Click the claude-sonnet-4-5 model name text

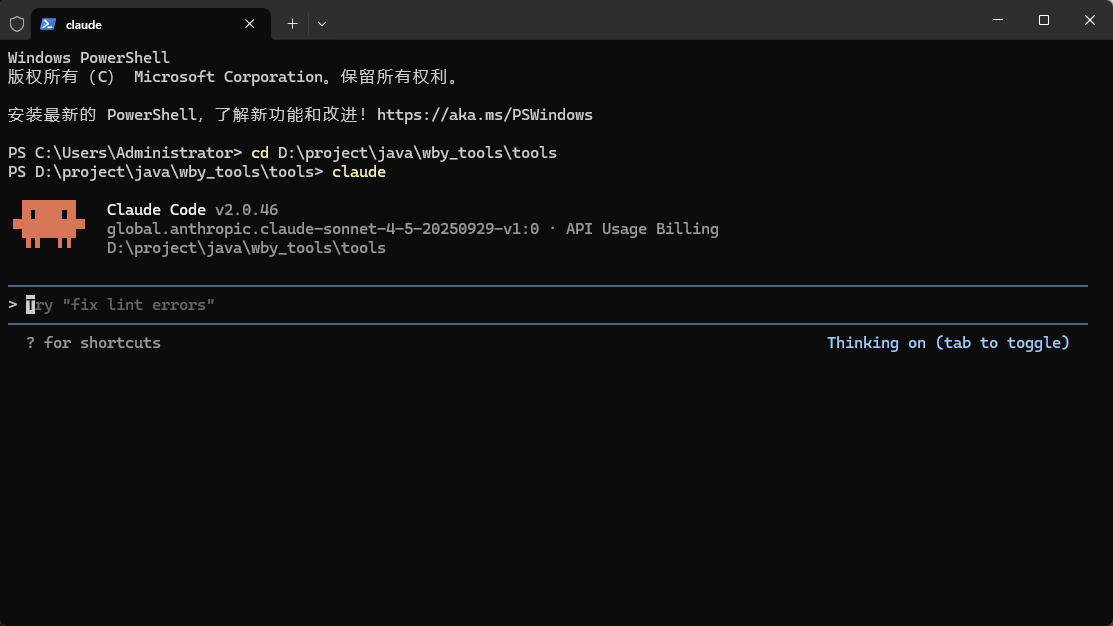tap(322, 229)
